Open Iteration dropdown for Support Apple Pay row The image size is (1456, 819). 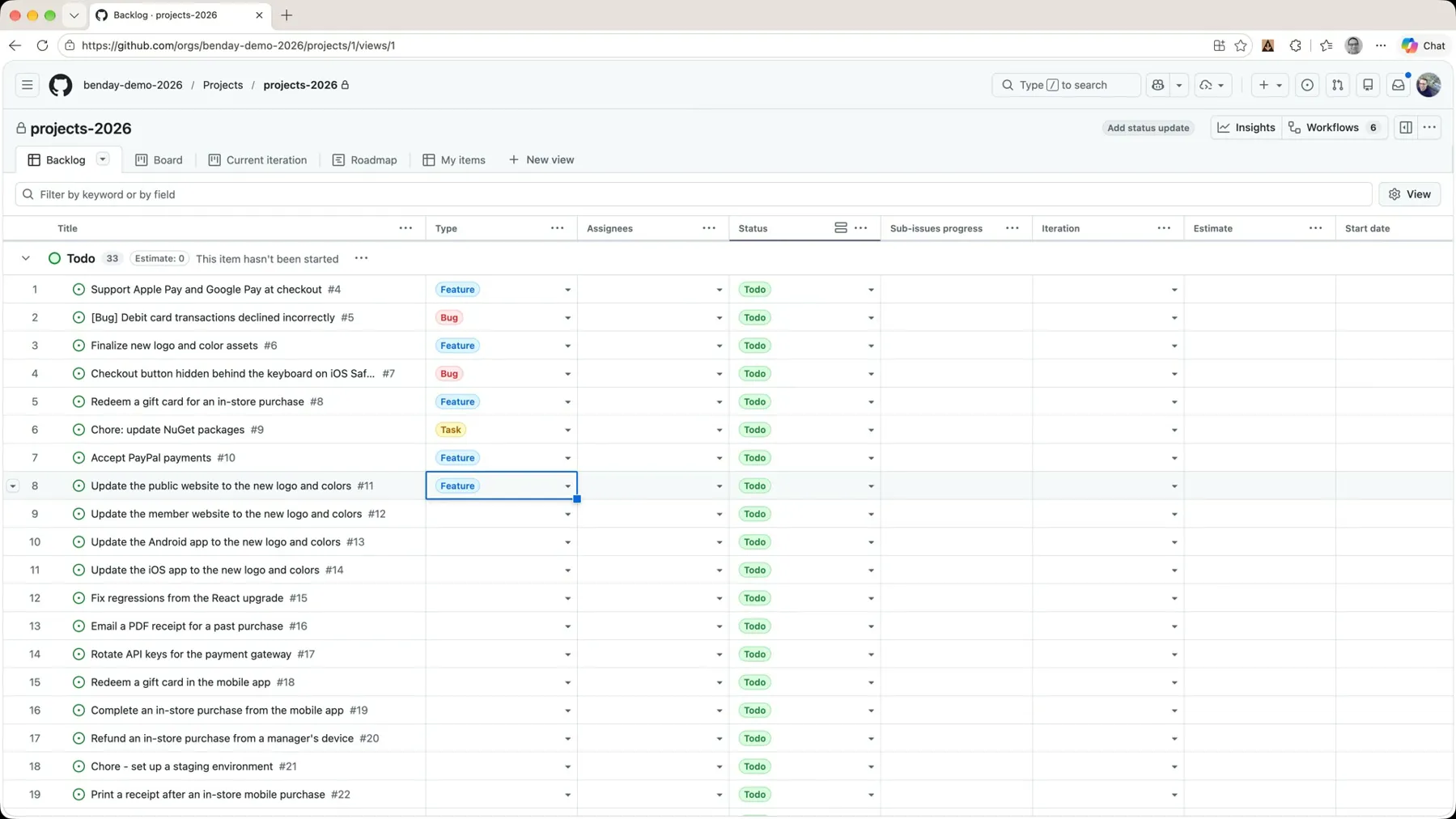(1174, 290)
